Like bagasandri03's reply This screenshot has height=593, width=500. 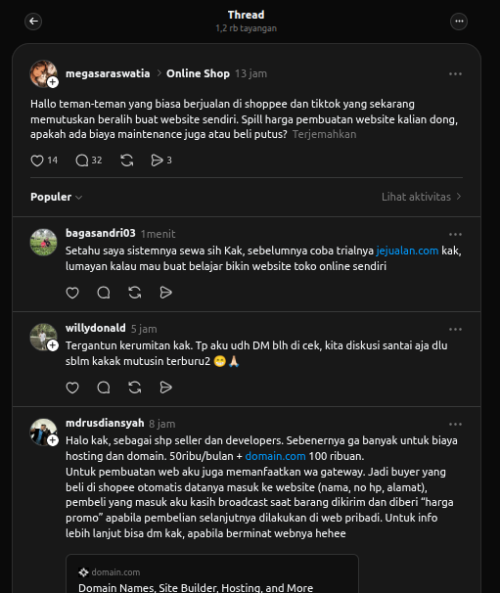[72, 293]
